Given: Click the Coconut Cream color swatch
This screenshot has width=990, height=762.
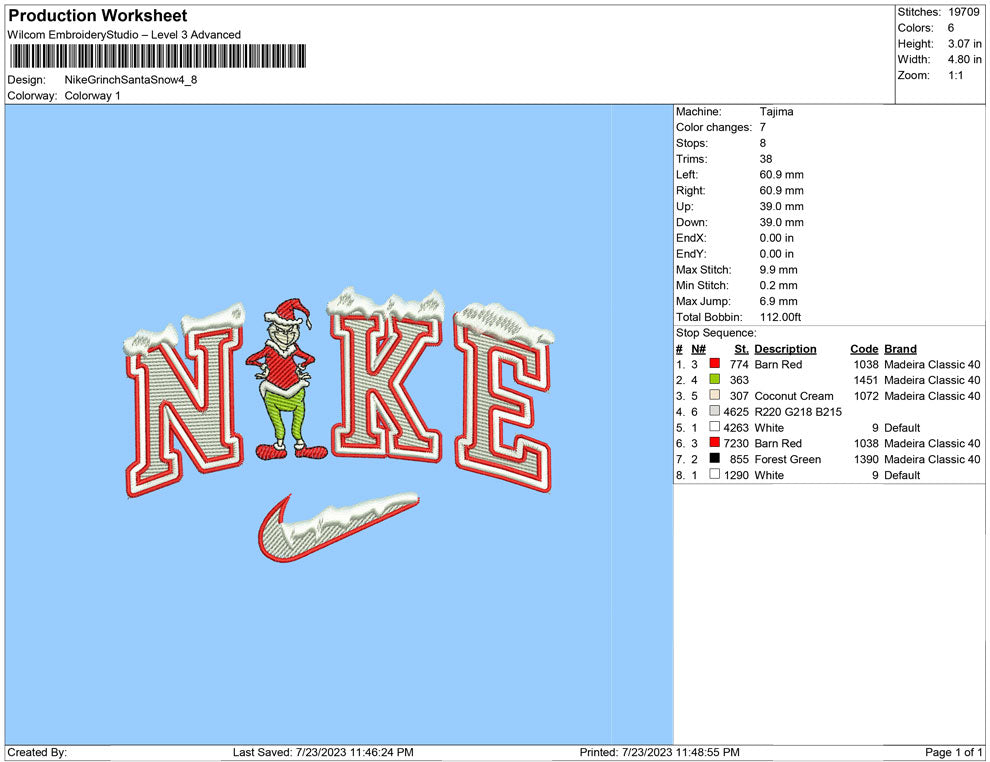Looking at the screenshot, I should tap(714, 396).
